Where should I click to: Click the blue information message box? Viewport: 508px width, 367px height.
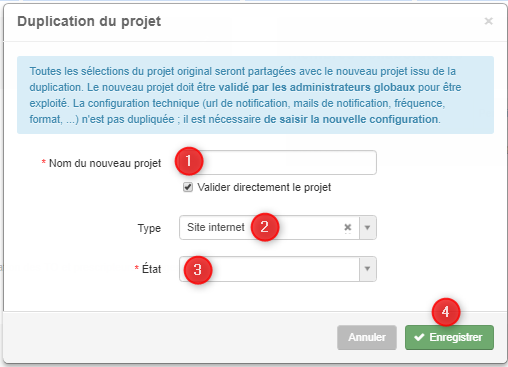(x=255, y=95)
